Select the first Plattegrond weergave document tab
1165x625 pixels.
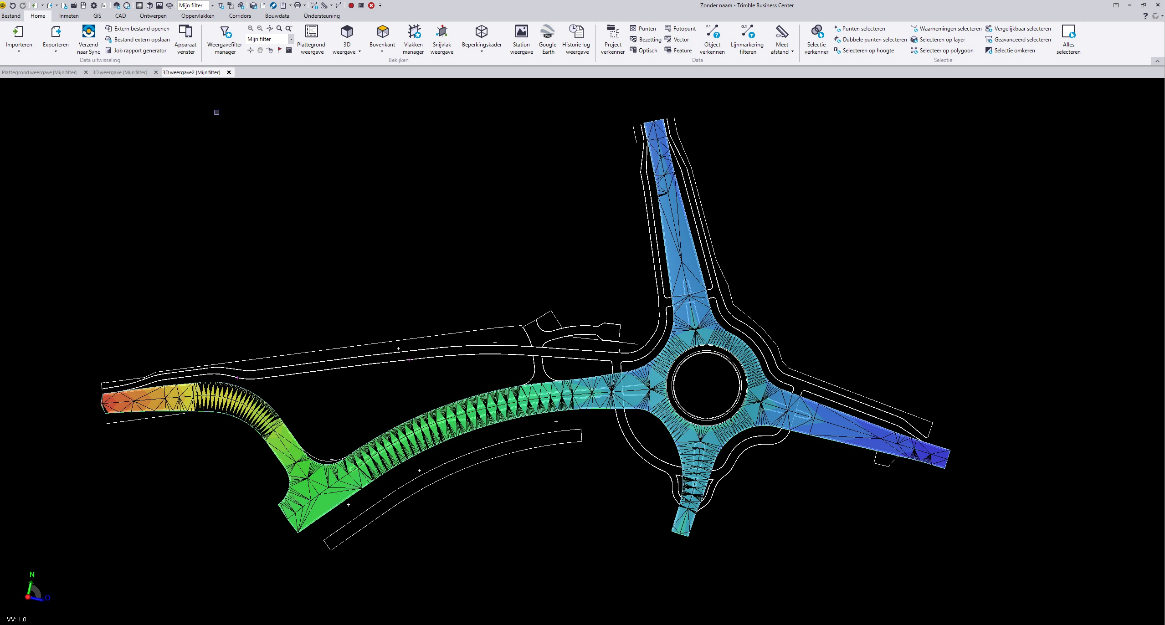40,72
